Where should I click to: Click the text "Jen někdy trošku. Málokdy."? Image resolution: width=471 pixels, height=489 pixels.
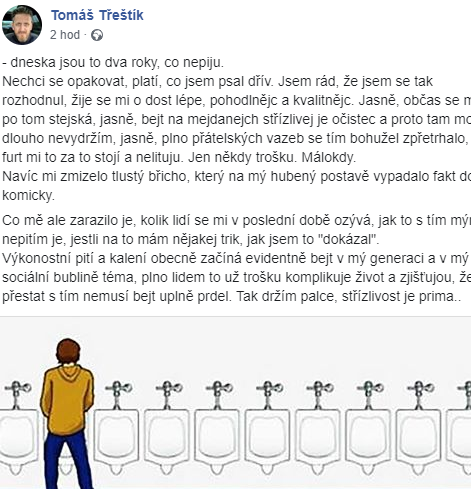click(x=272, y=157)
